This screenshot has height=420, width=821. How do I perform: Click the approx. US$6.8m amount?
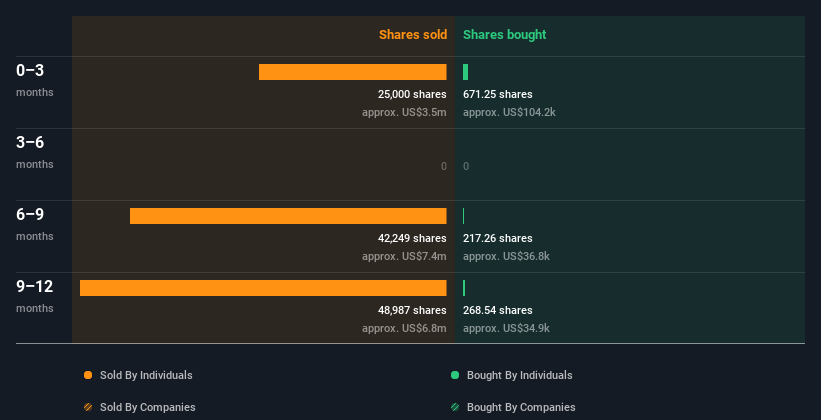(x=404, y=328)
